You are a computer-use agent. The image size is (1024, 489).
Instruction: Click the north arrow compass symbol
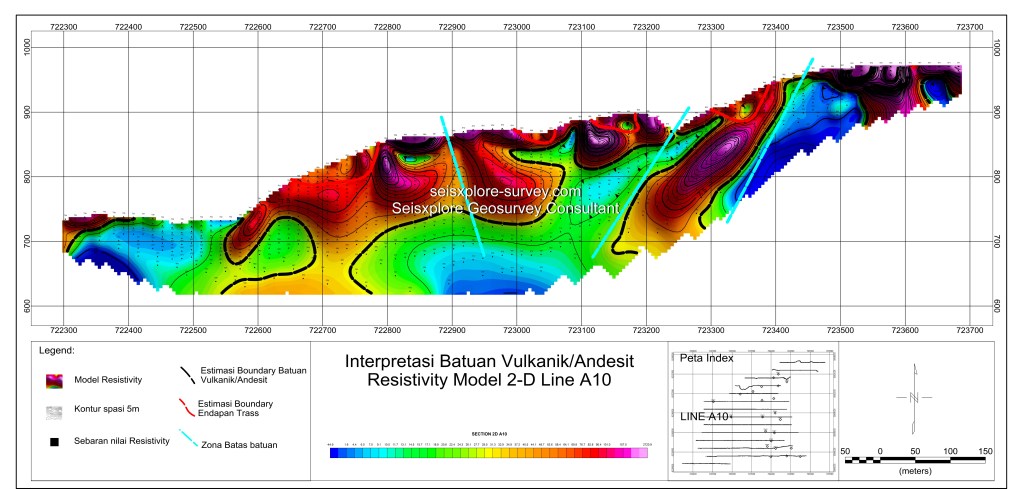click(912, 395)
